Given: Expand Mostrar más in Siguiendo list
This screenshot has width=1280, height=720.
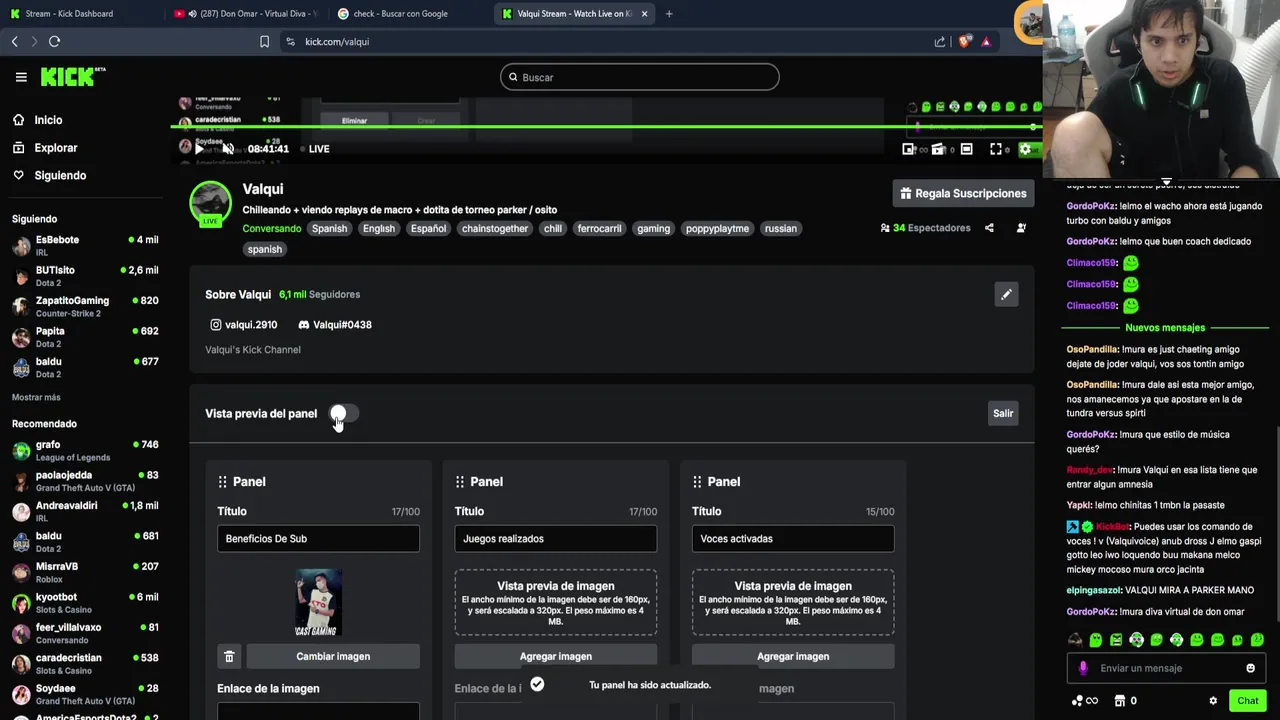Looking at the screenshot, I should 36,397.
